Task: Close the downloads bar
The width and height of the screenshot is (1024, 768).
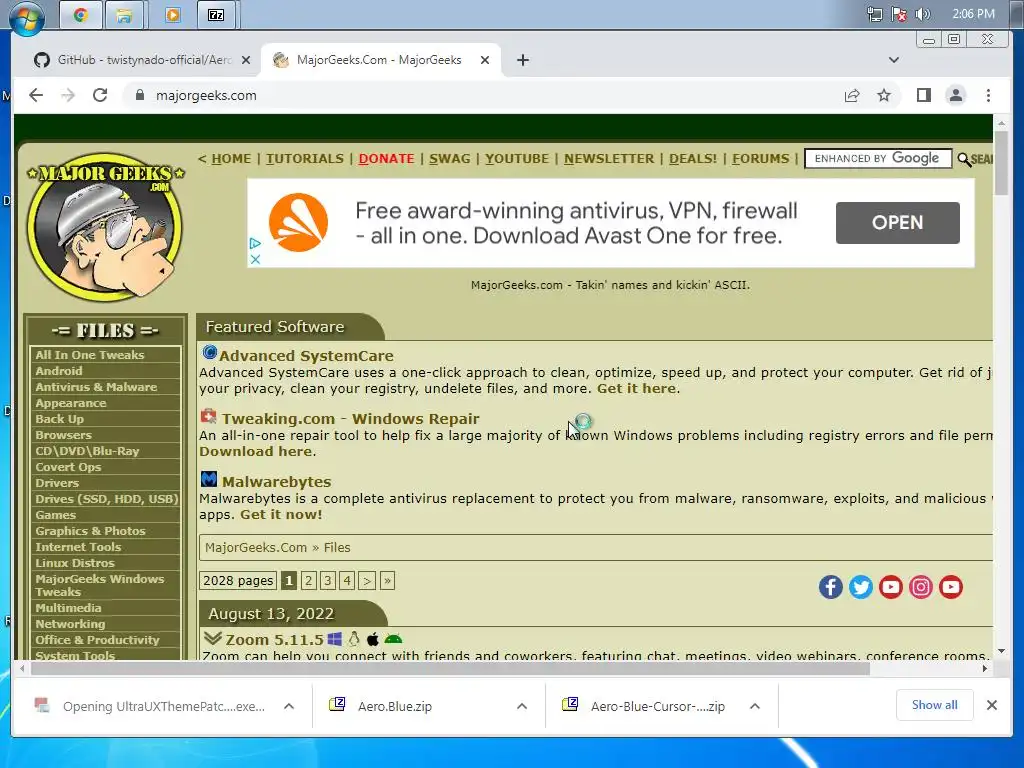Action: click(991, 705)
